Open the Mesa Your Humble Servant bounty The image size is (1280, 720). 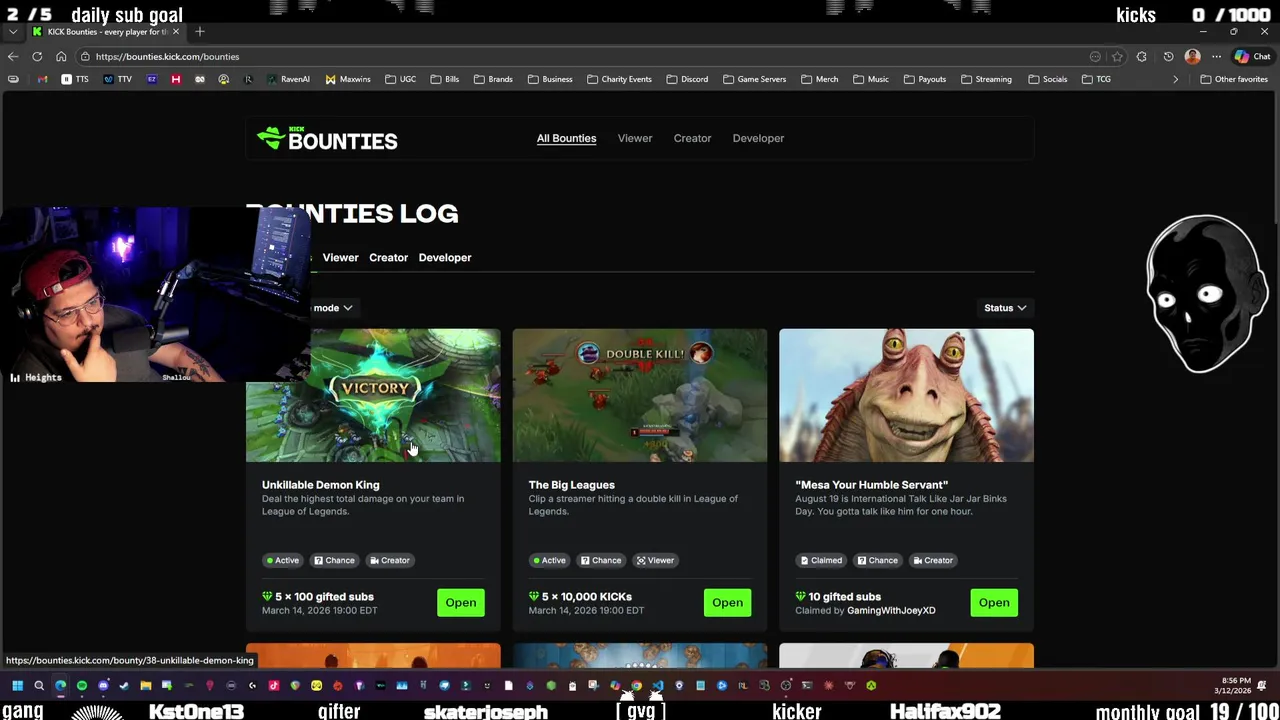pyautogui.click(x=994, y=602)
